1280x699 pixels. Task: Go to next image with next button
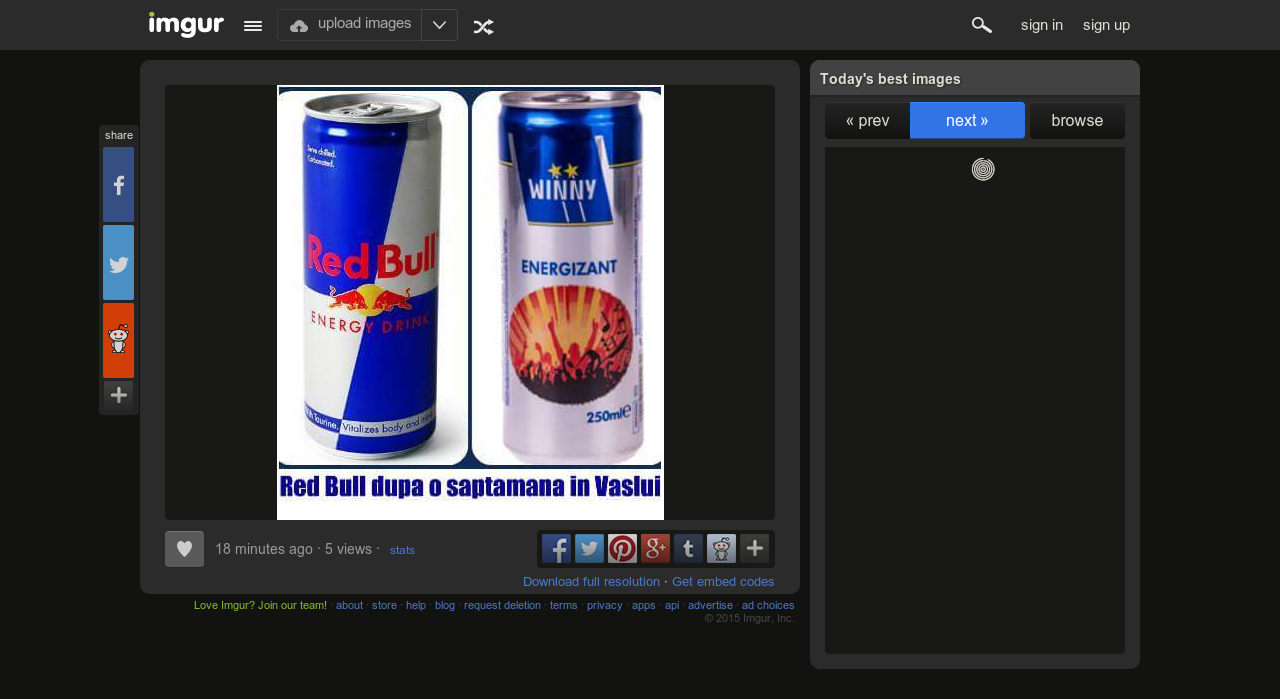(x=967, y=121)
